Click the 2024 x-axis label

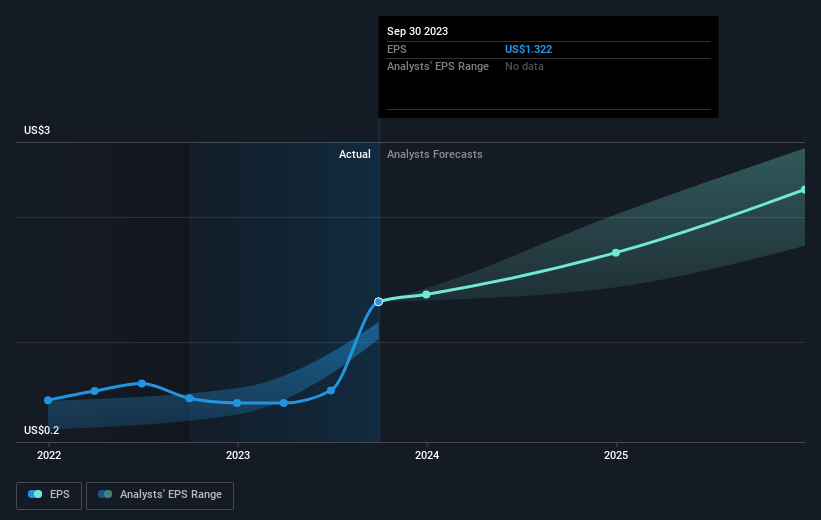tap(427, 455)
